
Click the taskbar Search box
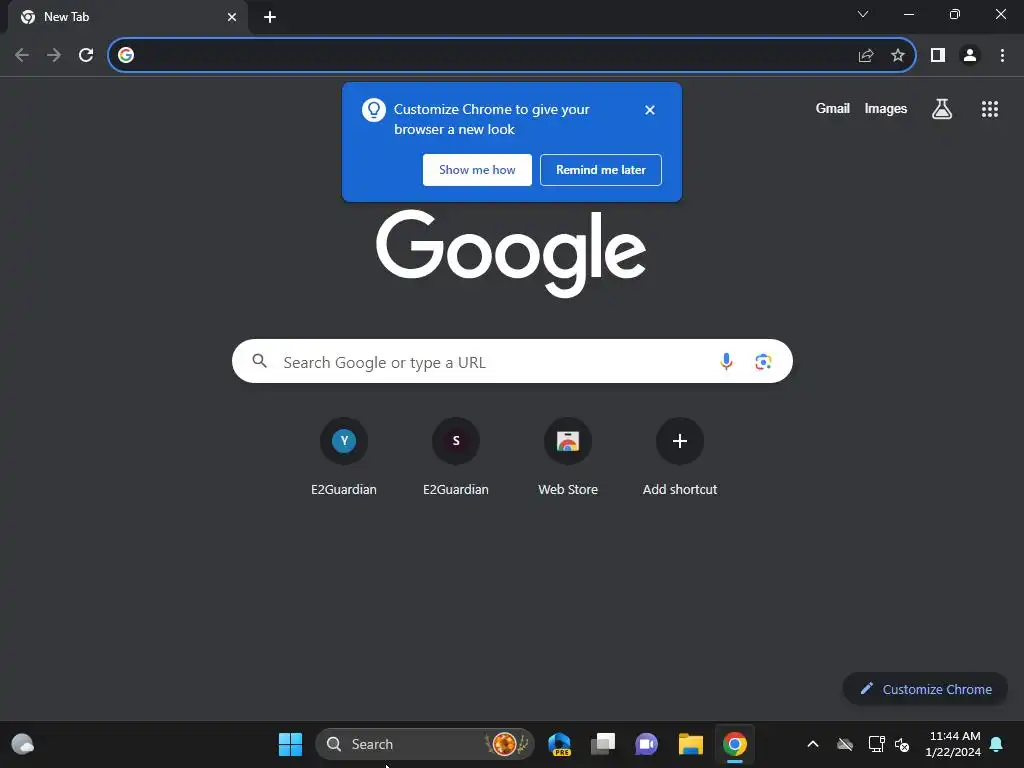click(424, 744)
